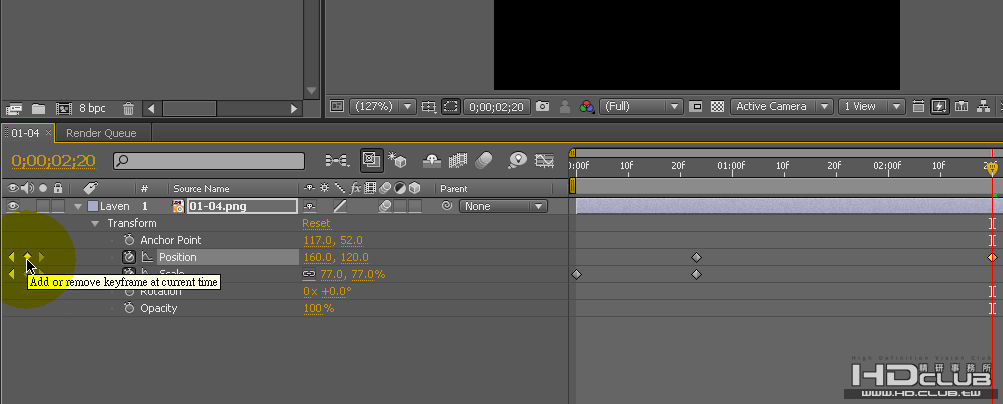The image size is (1003, 404).
Task: Toggle Anchor Point stopwatch
Action: [x=129, y=240]
